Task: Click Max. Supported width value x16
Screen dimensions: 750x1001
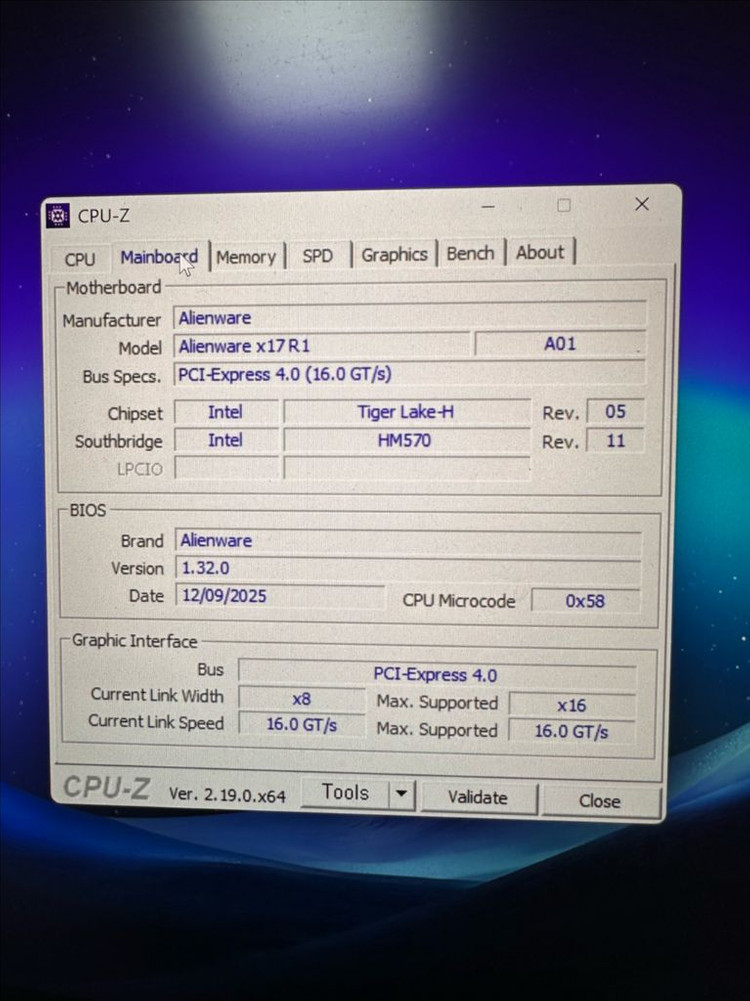Action: click(x=572, y=705)
